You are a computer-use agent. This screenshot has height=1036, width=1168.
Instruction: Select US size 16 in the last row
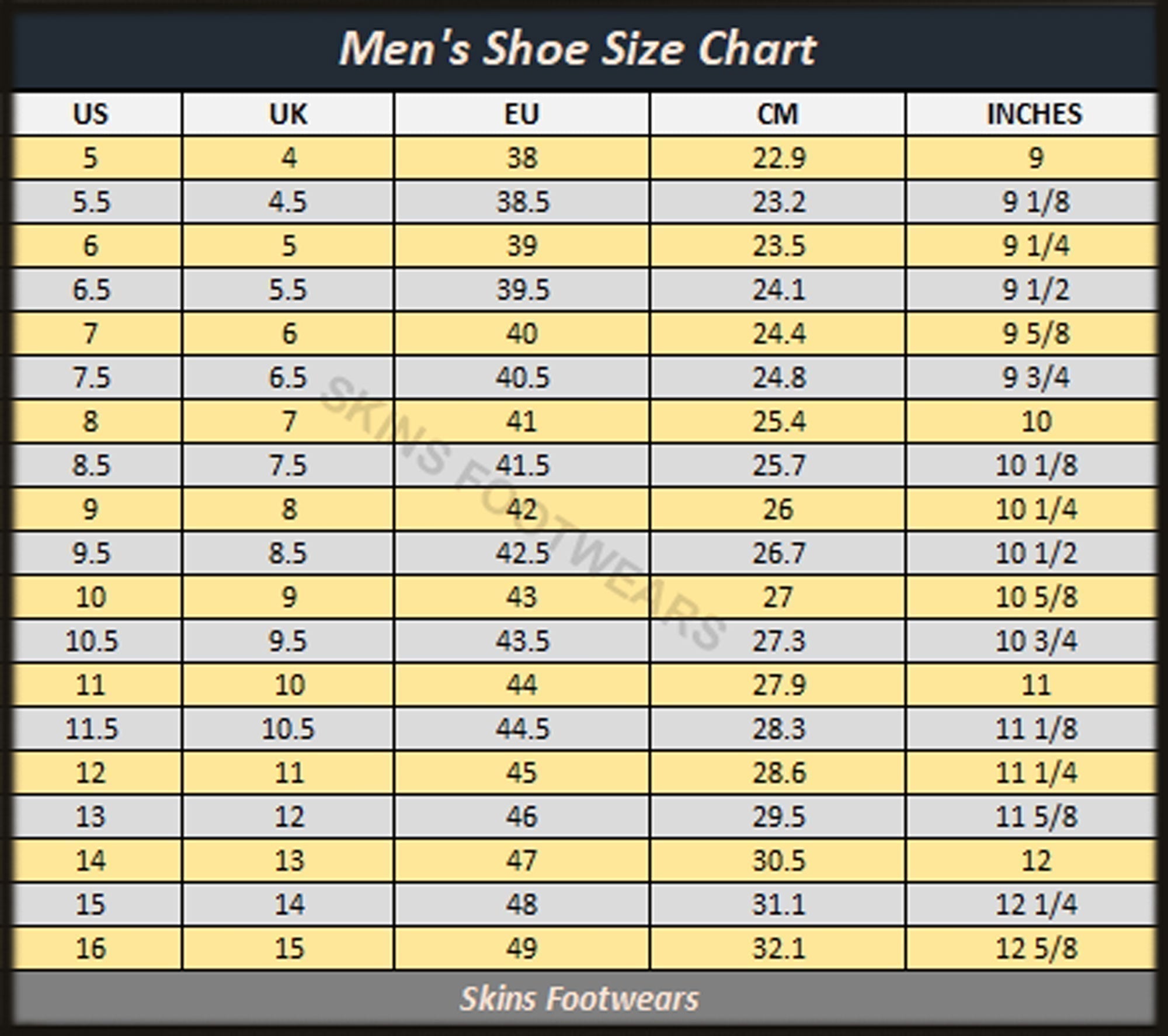click(91, 948)
